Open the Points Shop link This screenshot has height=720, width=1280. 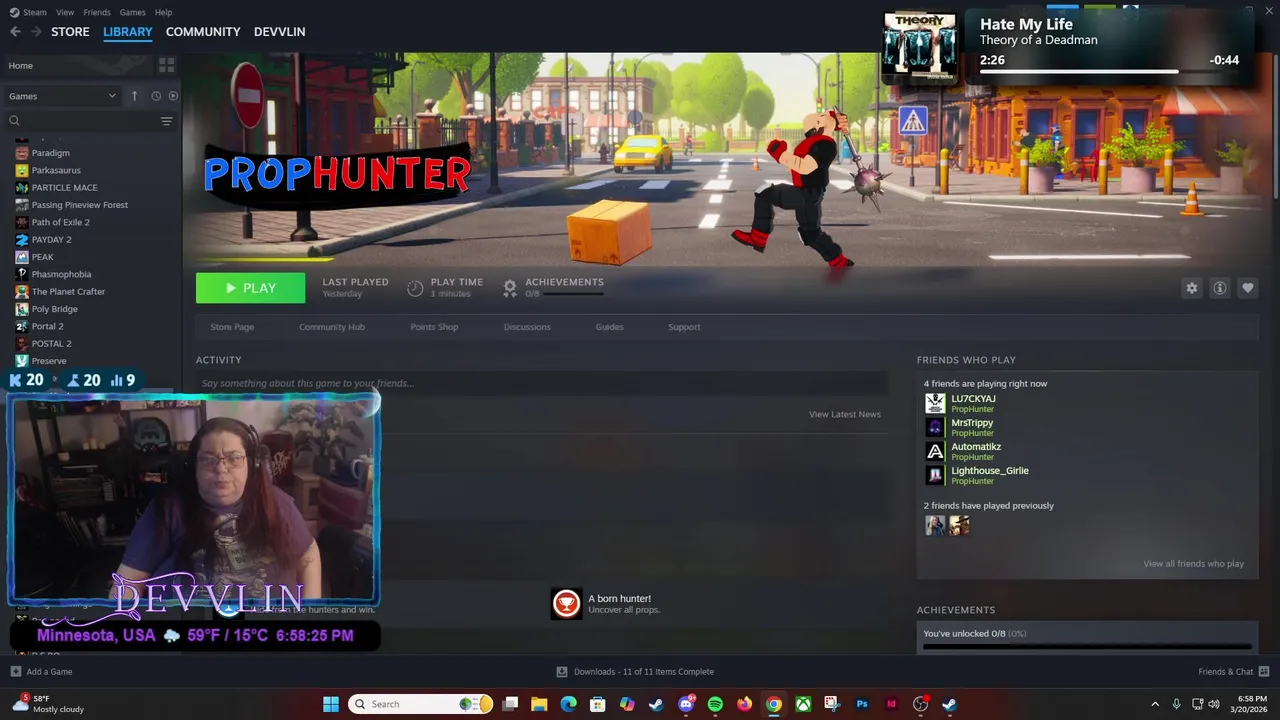[434, 327]
